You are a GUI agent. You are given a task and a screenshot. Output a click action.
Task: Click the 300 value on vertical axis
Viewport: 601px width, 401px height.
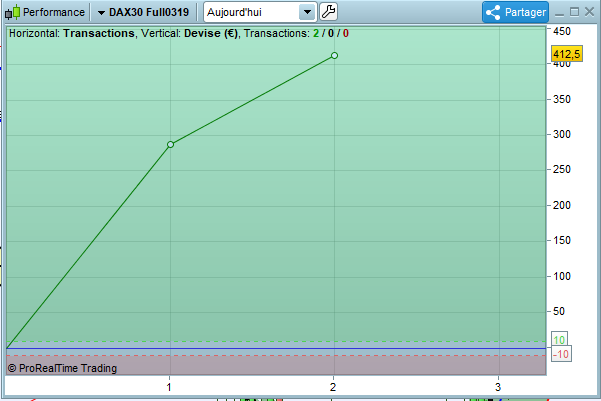[x=562, y=135]
